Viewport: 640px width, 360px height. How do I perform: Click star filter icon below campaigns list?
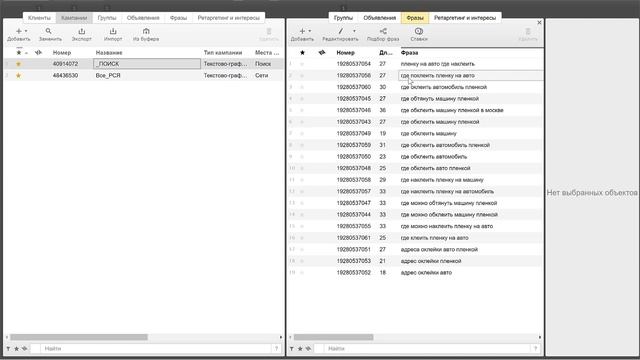point(16,349)
